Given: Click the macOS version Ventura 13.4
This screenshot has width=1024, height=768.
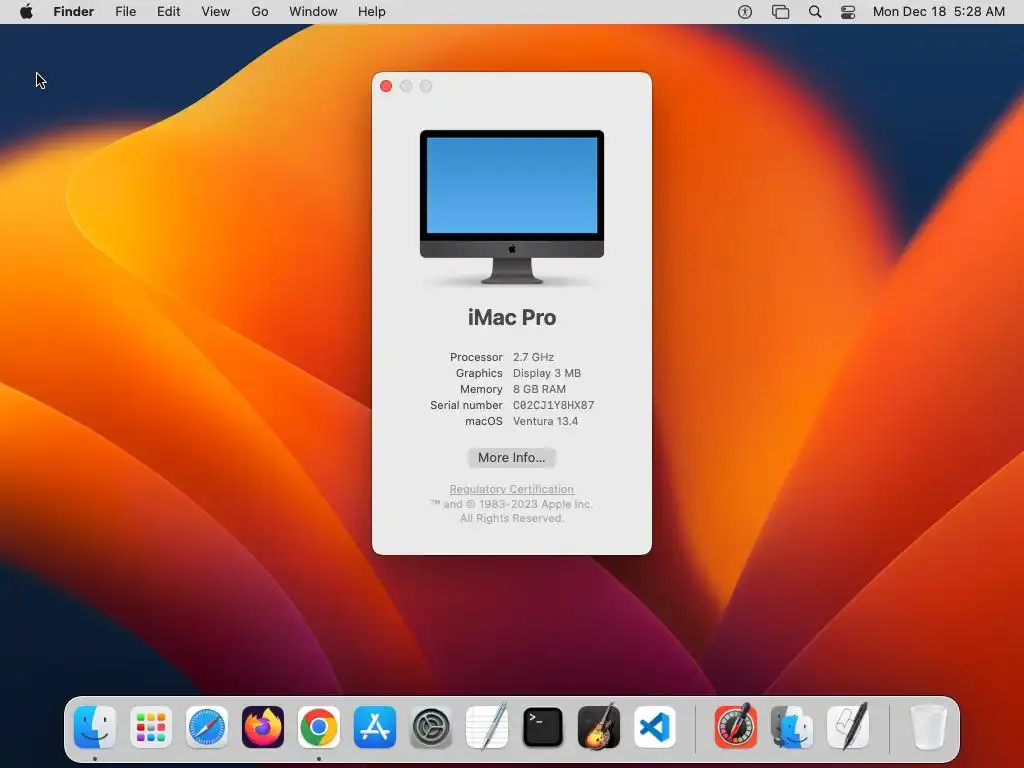Looking at the screenshot, I should (x=545, y=421).
